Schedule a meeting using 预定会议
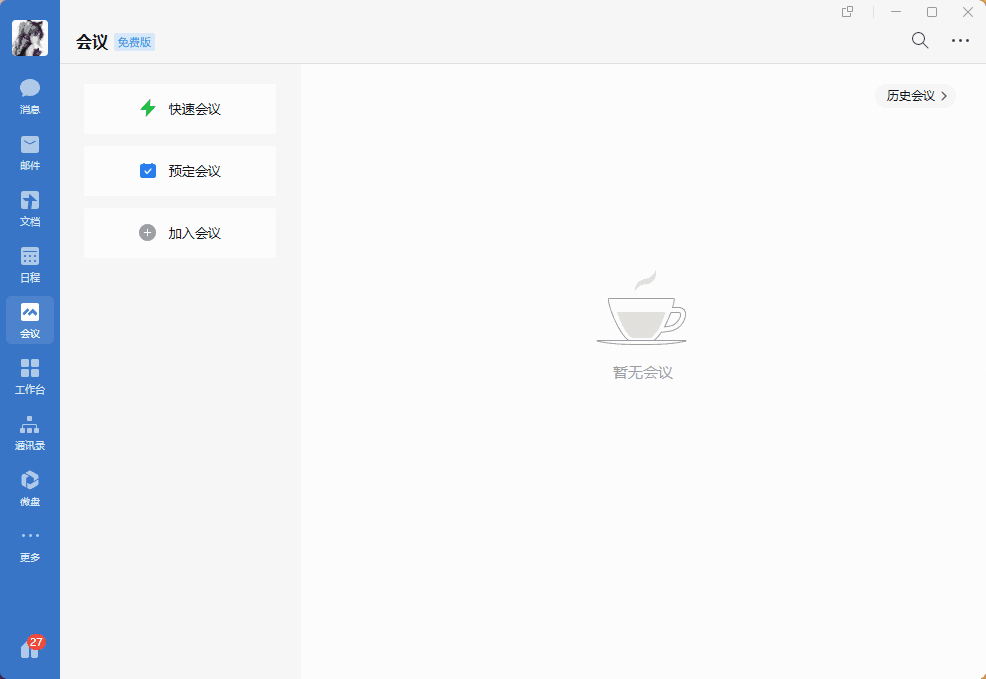This screenshot has height=679, width=986. [180, 171]
